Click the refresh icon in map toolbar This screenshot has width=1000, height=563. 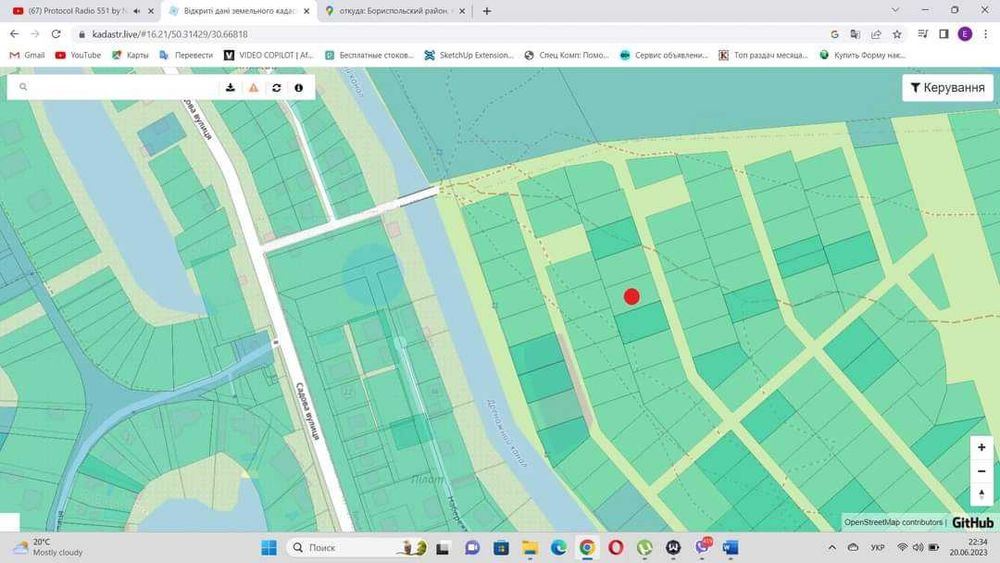click(x=276, y=87)
